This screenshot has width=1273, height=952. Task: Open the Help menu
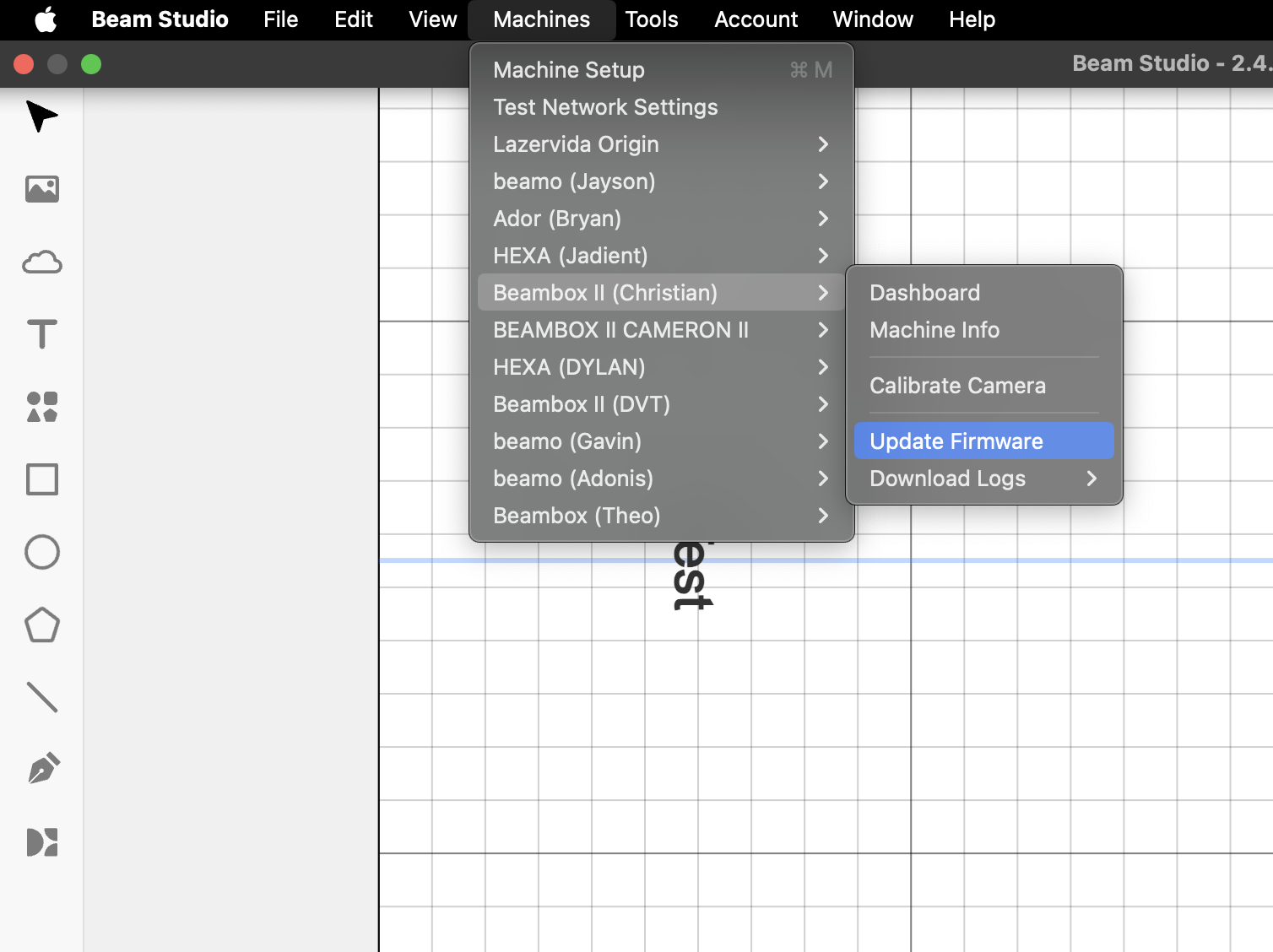972,19
